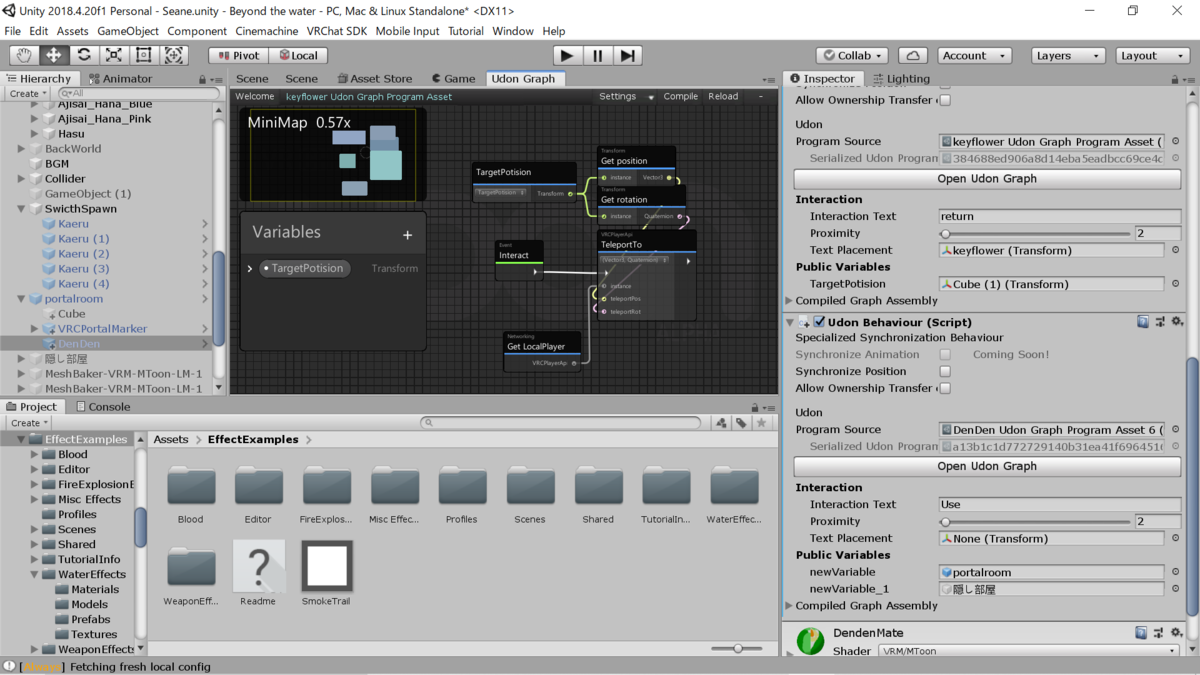Click search by label icon in Project

click(x=741, y=423)
